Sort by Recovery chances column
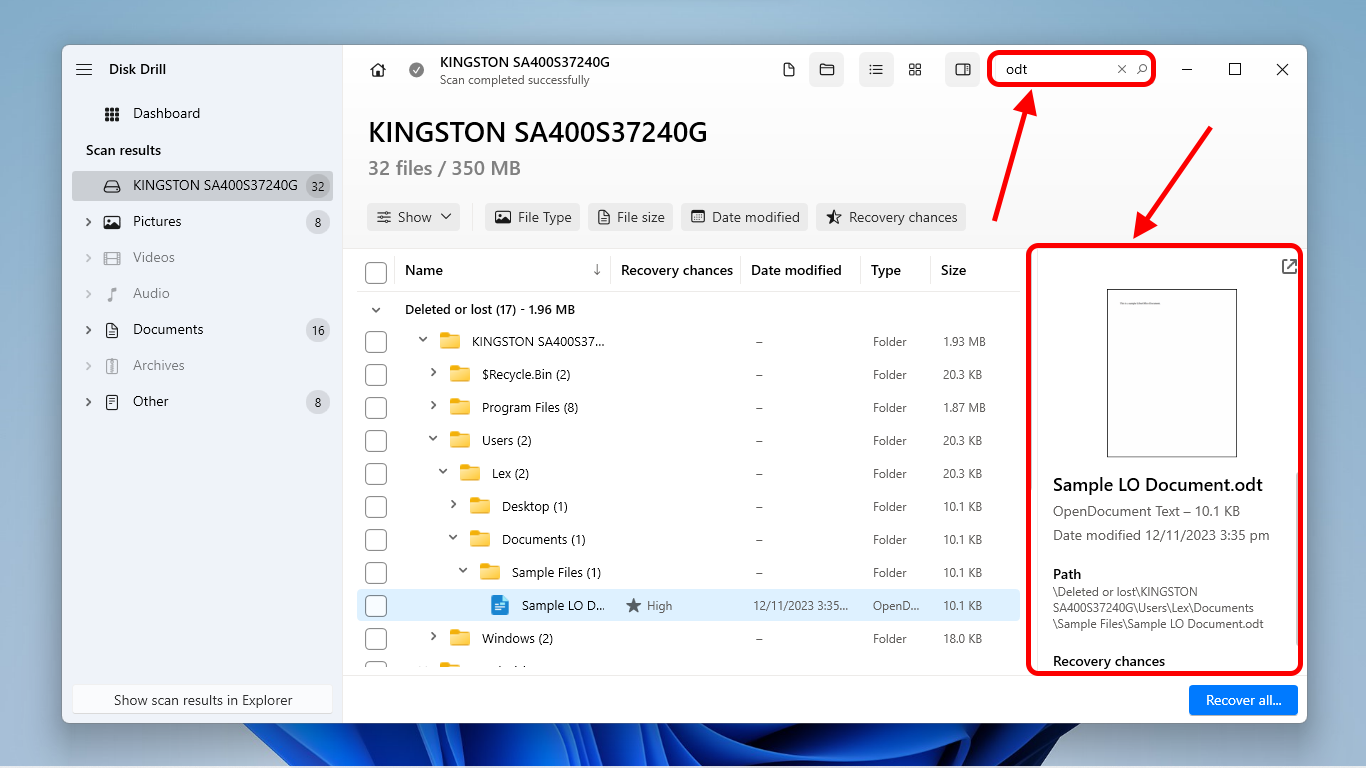 (677, 270)
